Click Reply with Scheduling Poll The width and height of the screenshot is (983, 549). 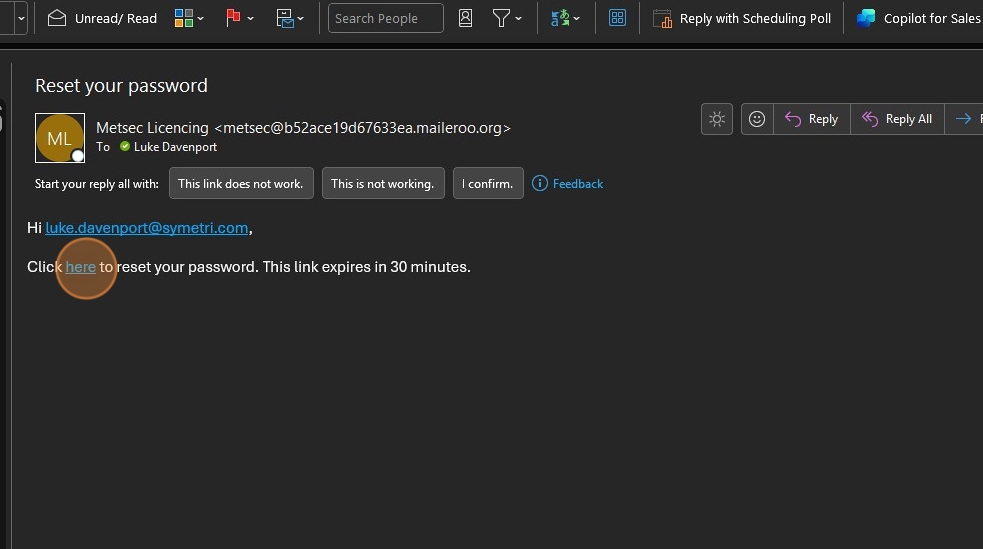coord(742,18)
